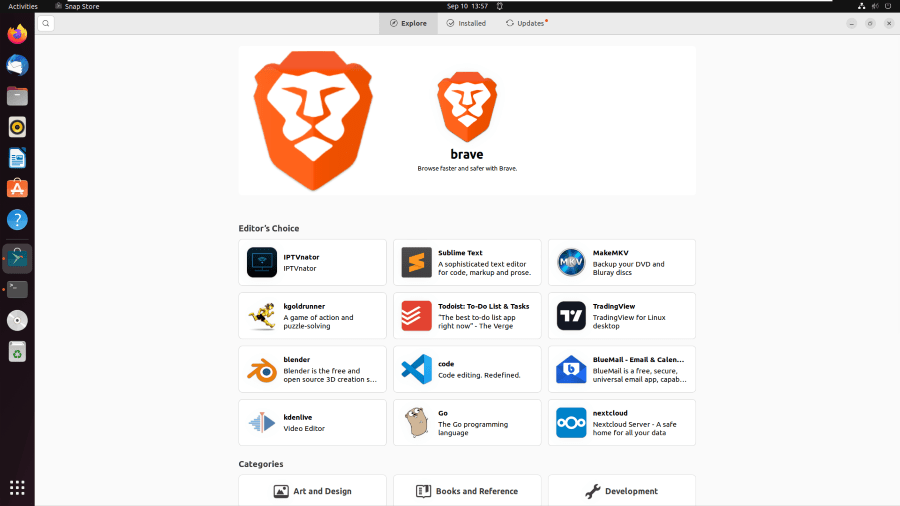Screen dimensions: 900x506
Task: Click the BlueMail envelope icon
Action: [x=571, y=369]
